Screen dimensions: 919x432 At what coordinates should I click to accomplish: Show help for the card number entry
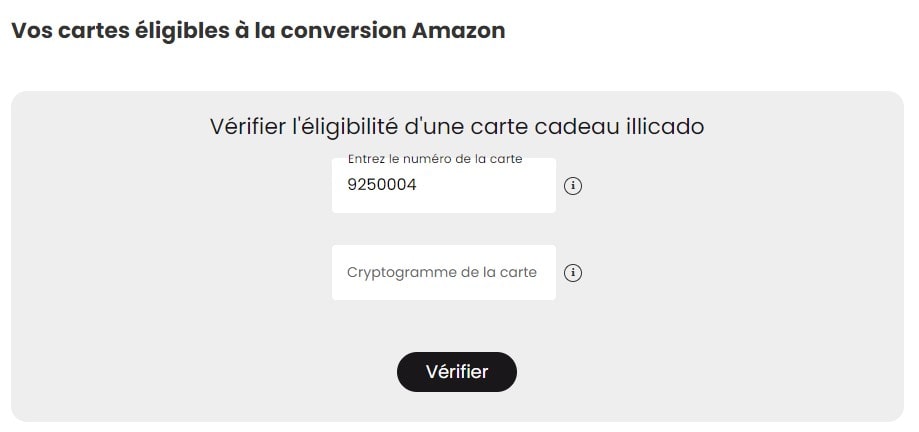pyautogui.click(x=573, y=186)
